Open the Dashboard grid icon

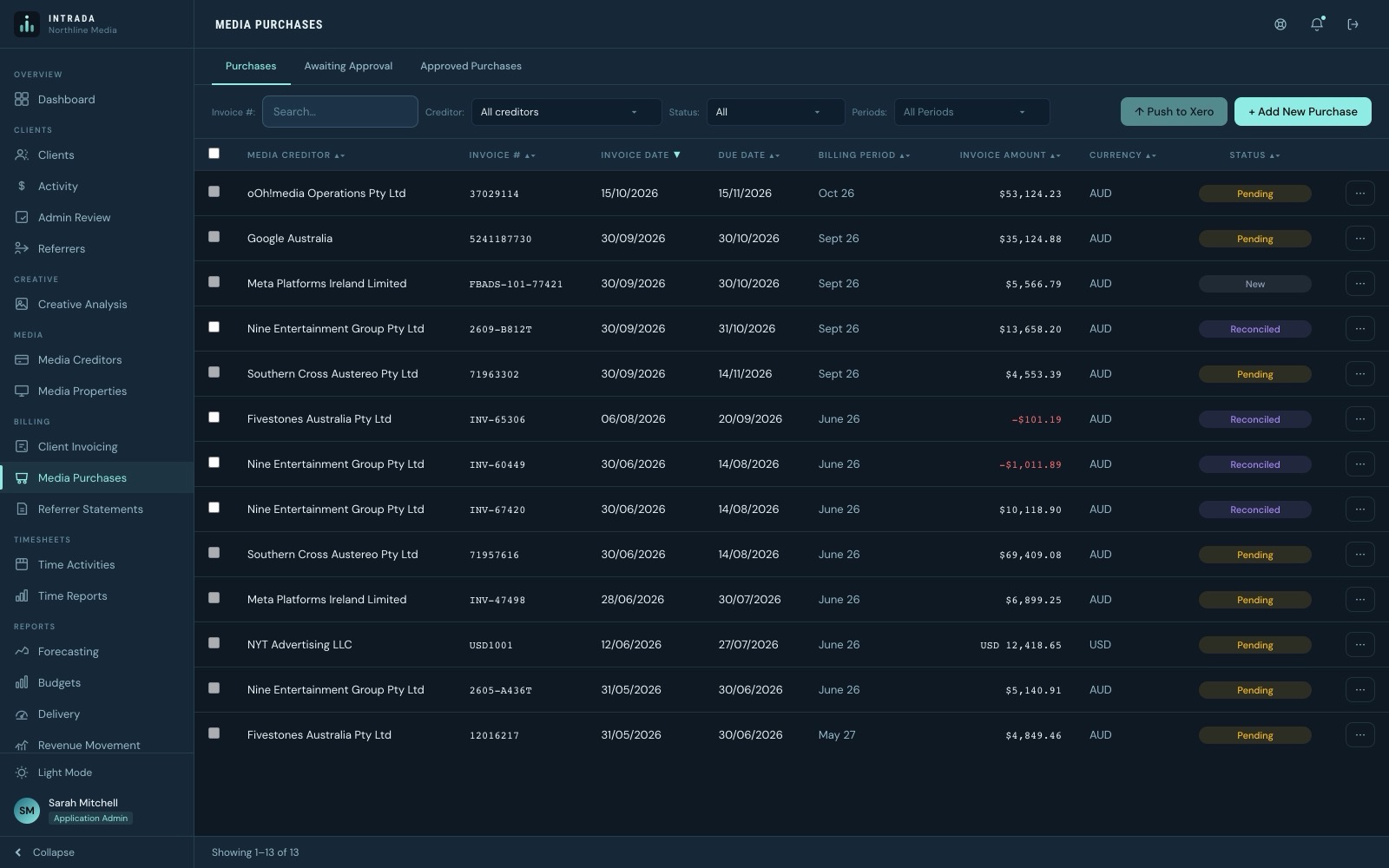tap(22, 99)
